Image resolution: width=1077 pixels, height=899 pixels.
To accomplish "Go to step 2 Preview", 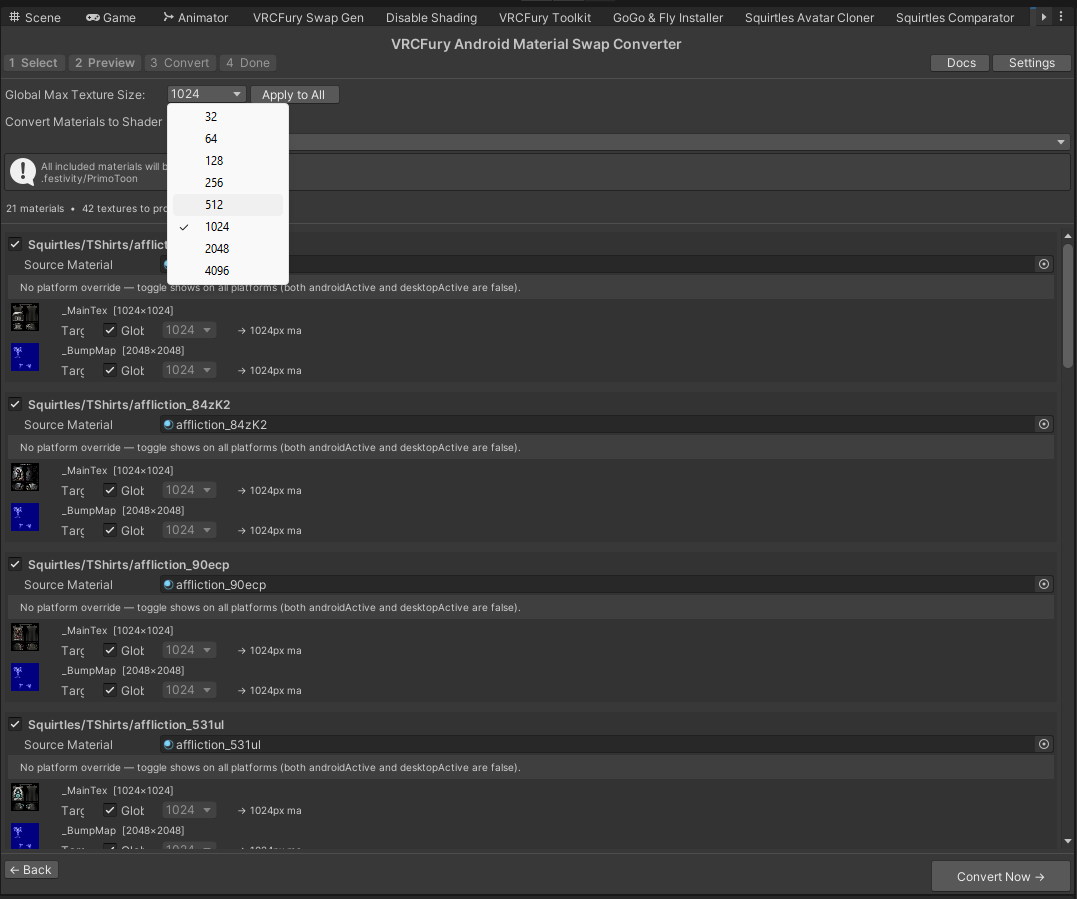I will click(x=105, y=62).
